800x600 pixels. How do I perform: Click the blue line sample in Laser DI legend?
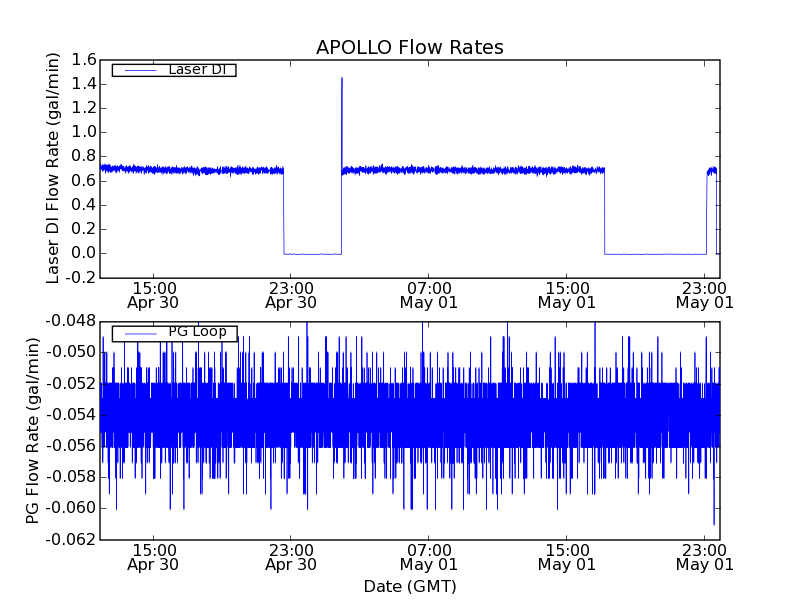click(x=139, y=70)
